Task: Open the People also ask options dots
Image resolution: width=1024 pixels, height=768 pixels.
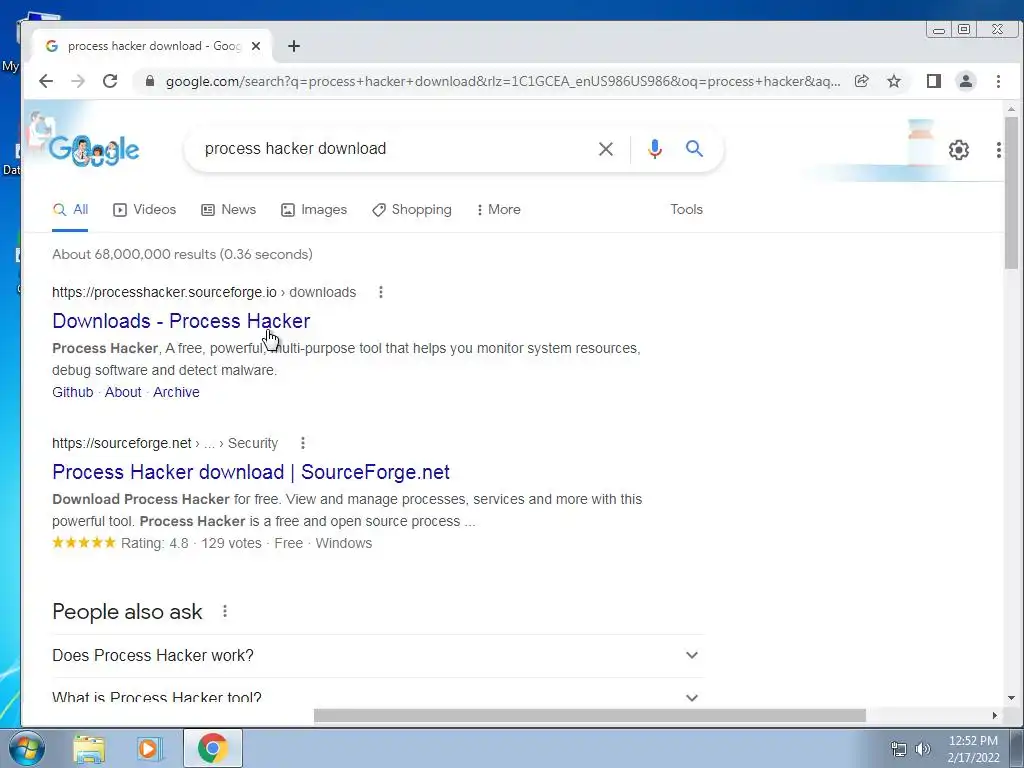Action: point(225,611)
